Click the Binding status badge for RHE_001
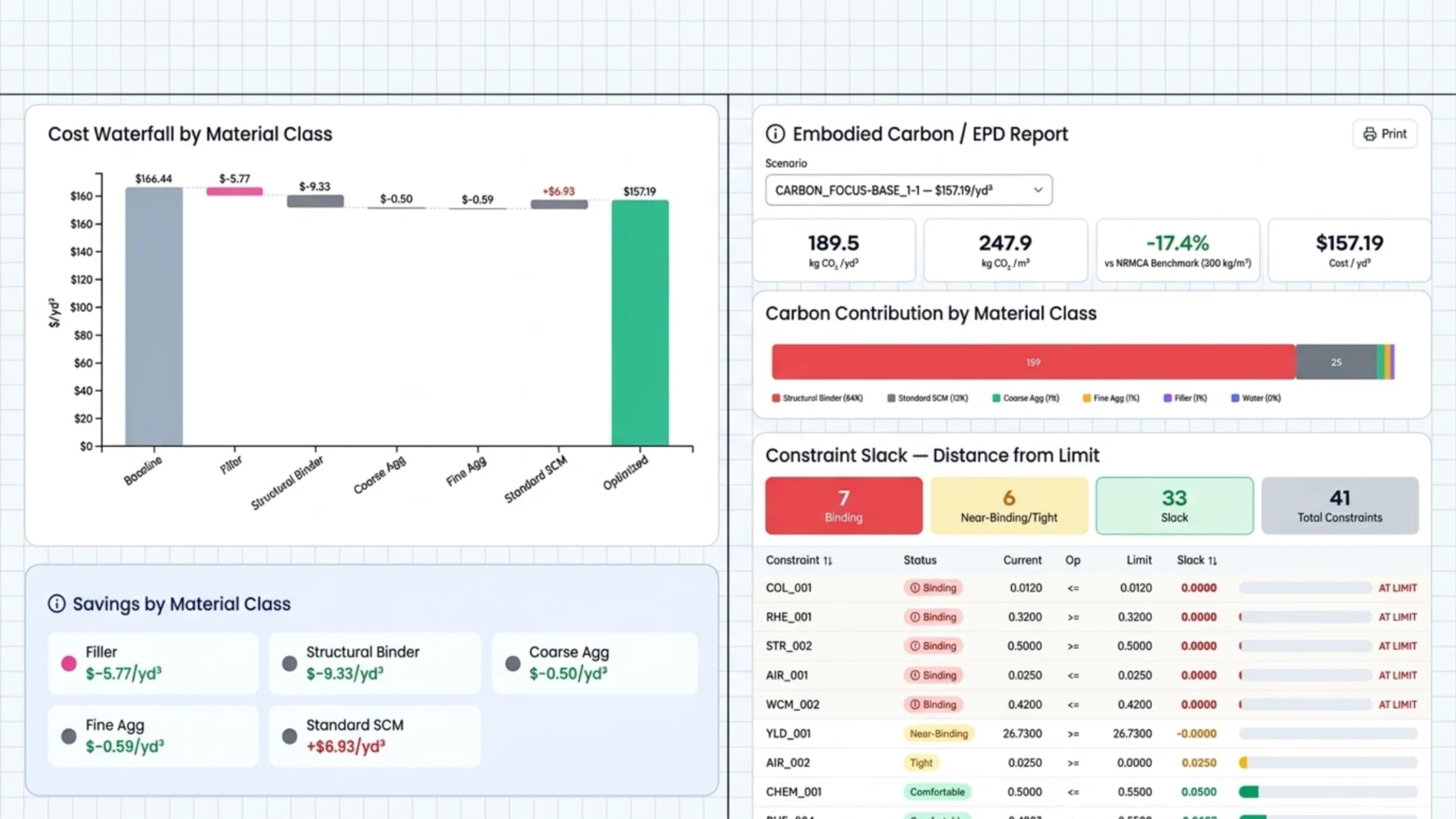The image size is (1456, 819). (933, 617)
